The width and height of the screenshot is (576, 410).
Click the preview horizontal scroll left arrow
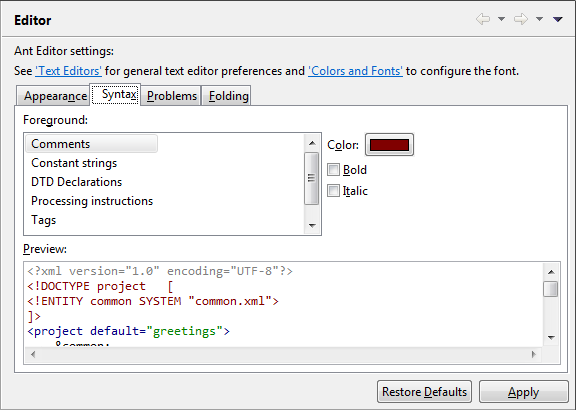tap(33, 355)
